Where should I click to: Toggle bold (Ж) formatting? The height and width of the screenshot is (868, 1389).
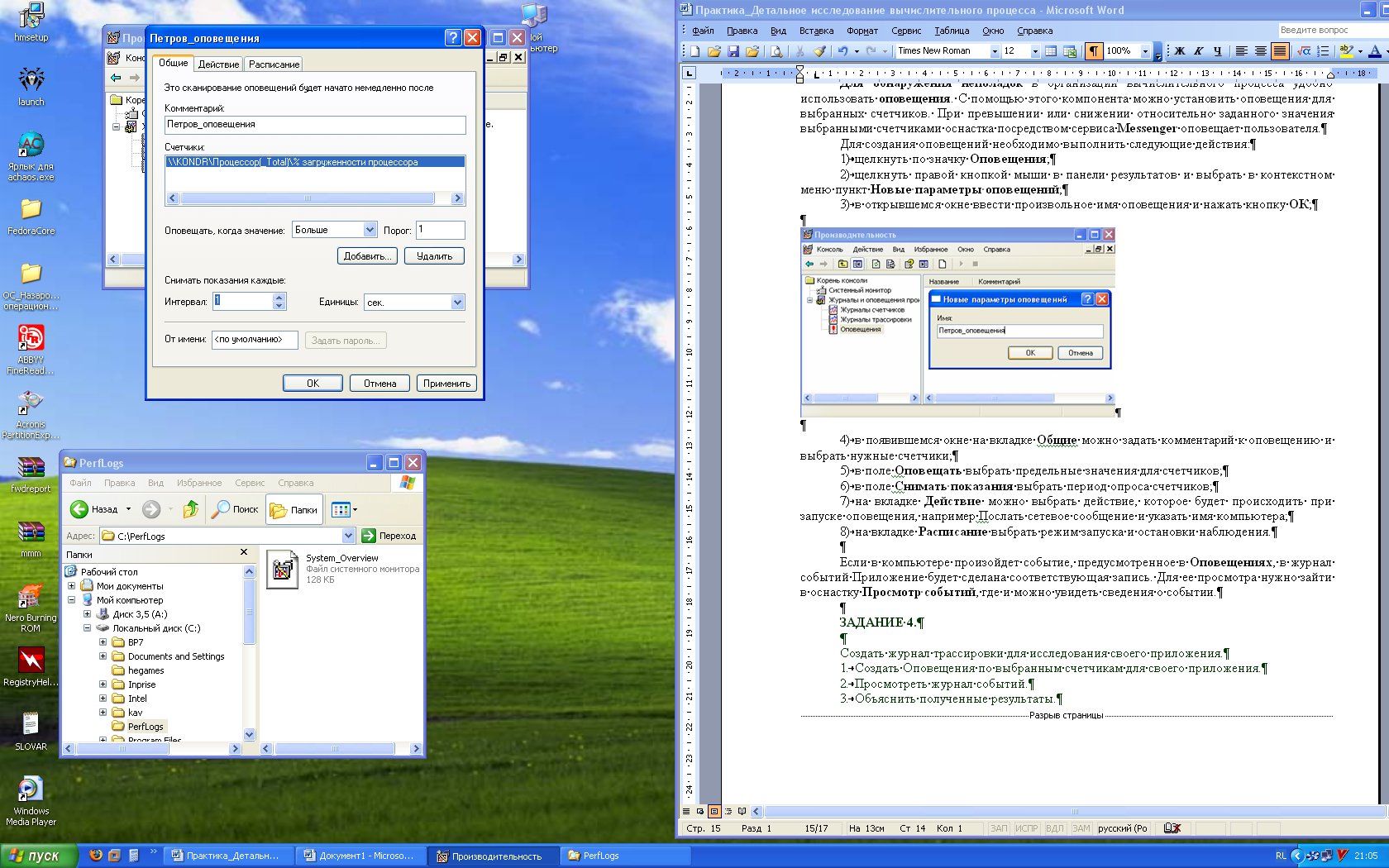click(x=1180, y=51)
